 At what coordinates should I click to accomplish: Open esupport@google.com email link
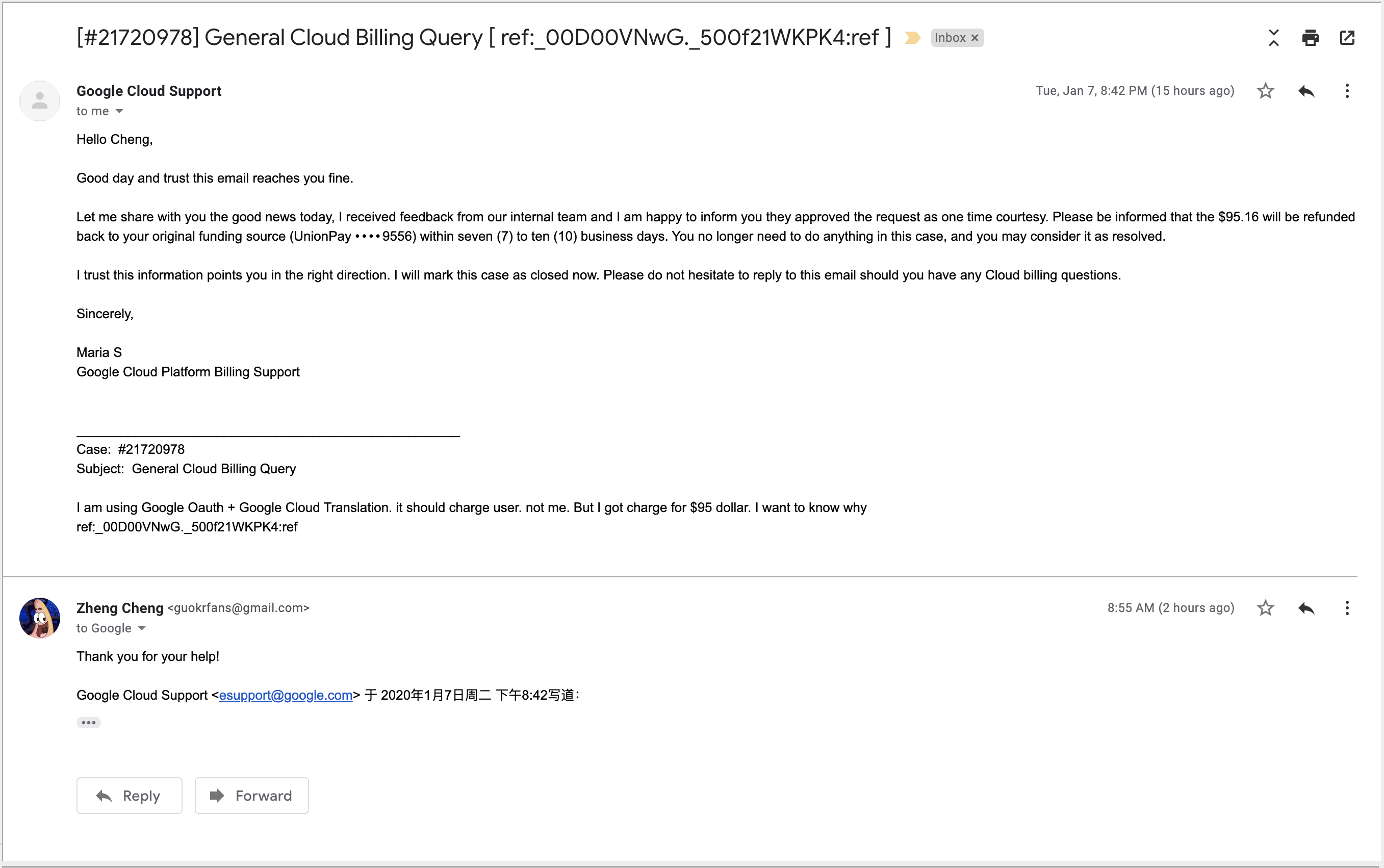(285, 695)
